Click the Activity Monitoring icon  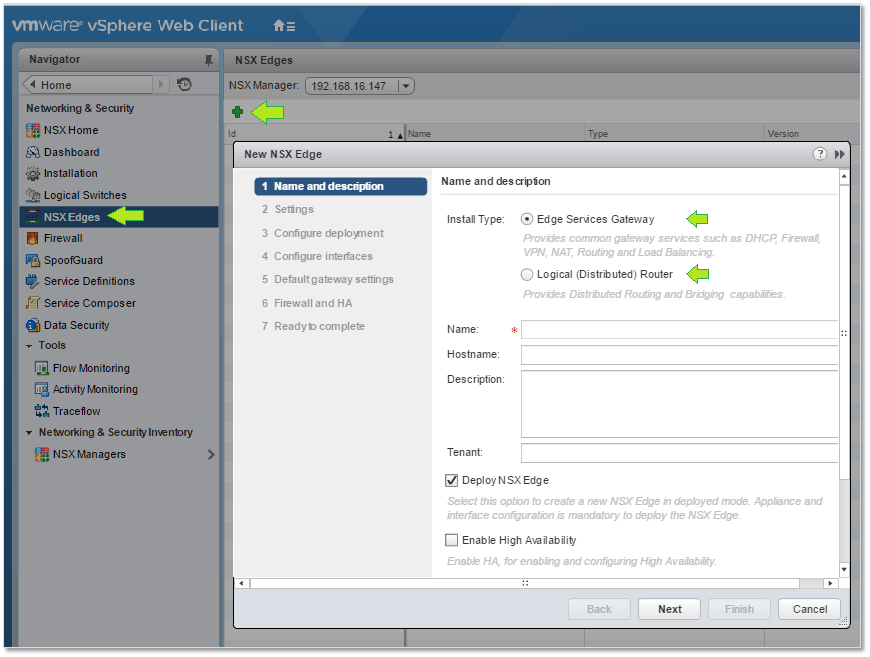[42, 390]
